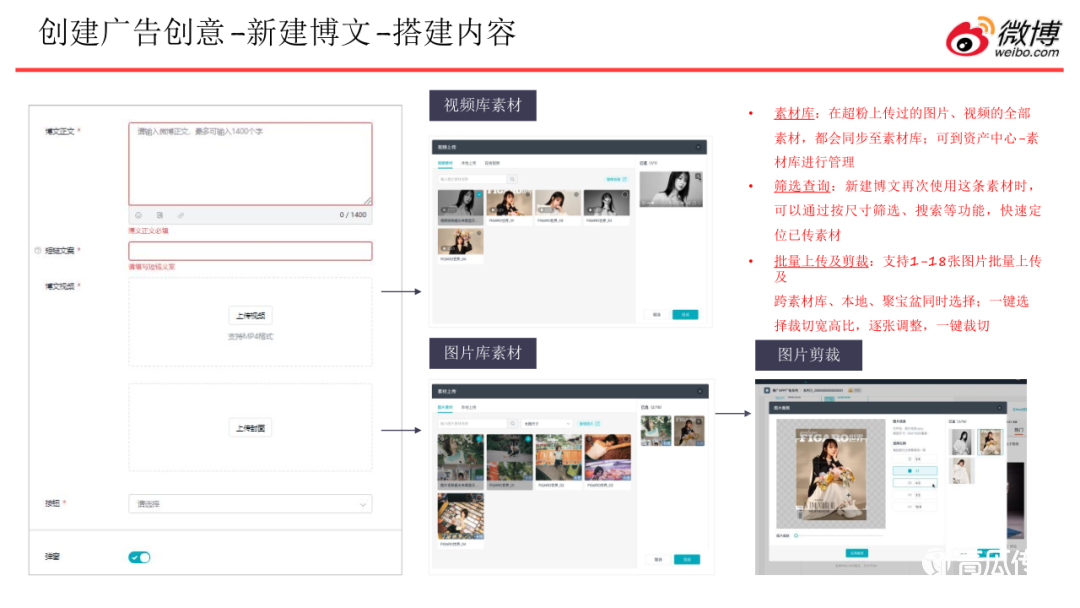This screenshot has height=608, width=1080.
Task: Switch to local upload tab in video dialog
Action: pyautogui.click(x=468, y=162)
